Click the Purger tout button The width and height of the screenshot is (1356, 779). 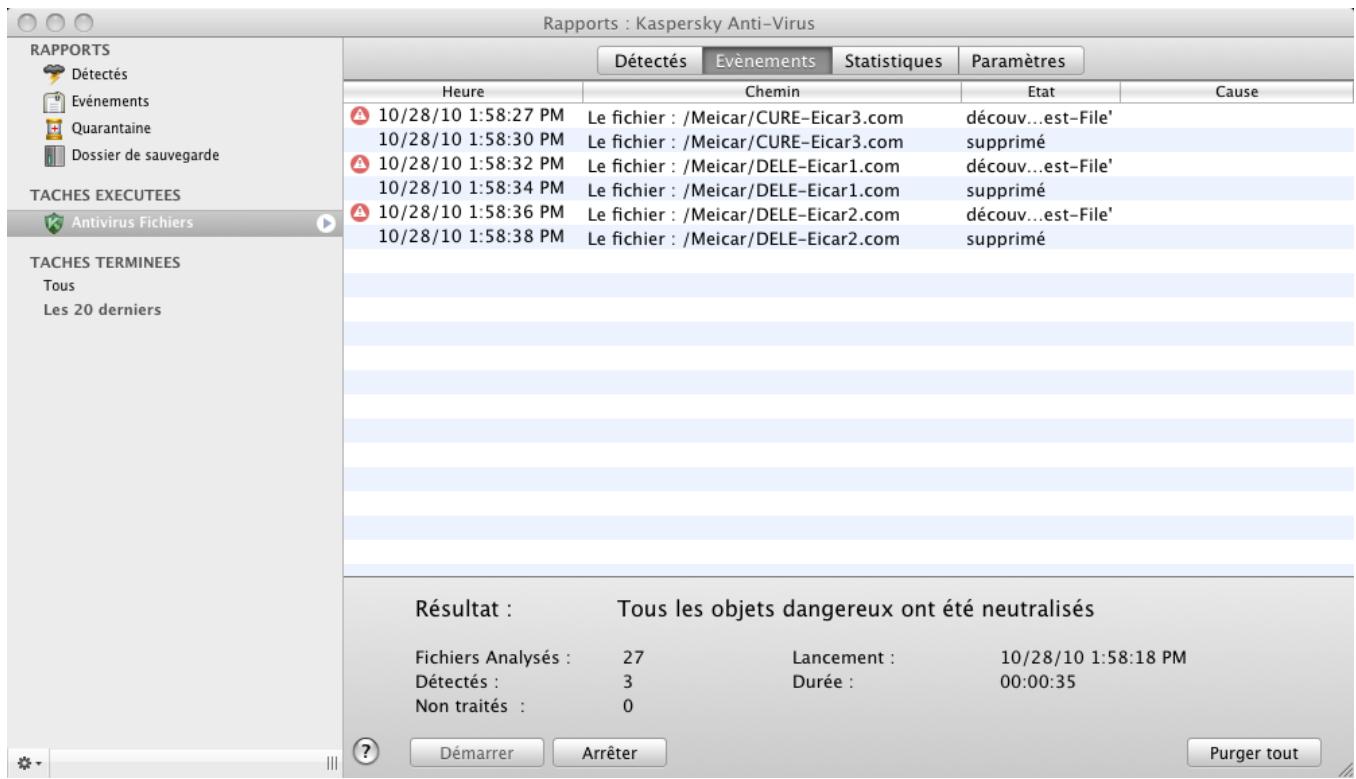click(1254, 751)
